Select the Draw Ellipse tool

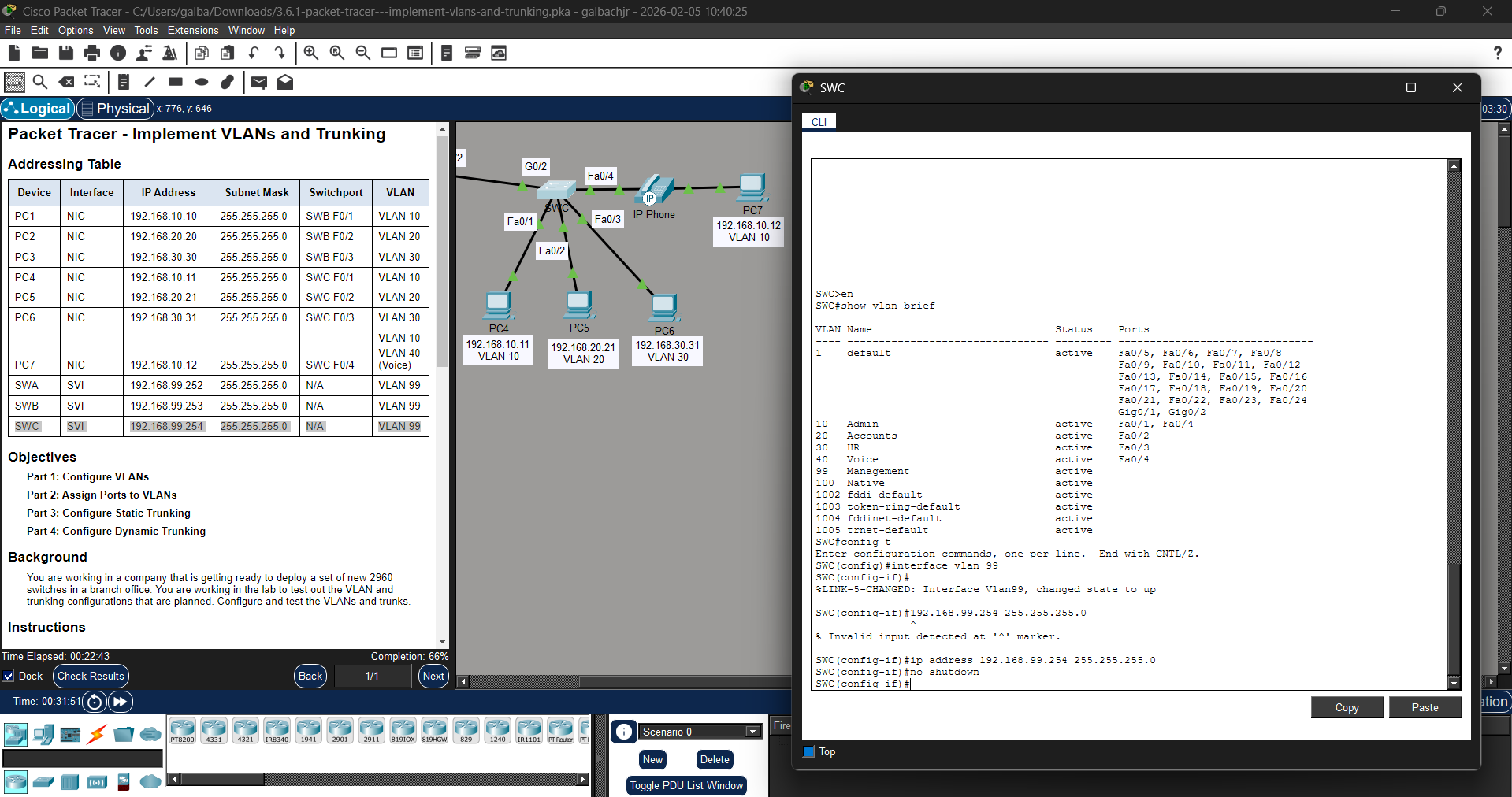(x=202, y=81)
